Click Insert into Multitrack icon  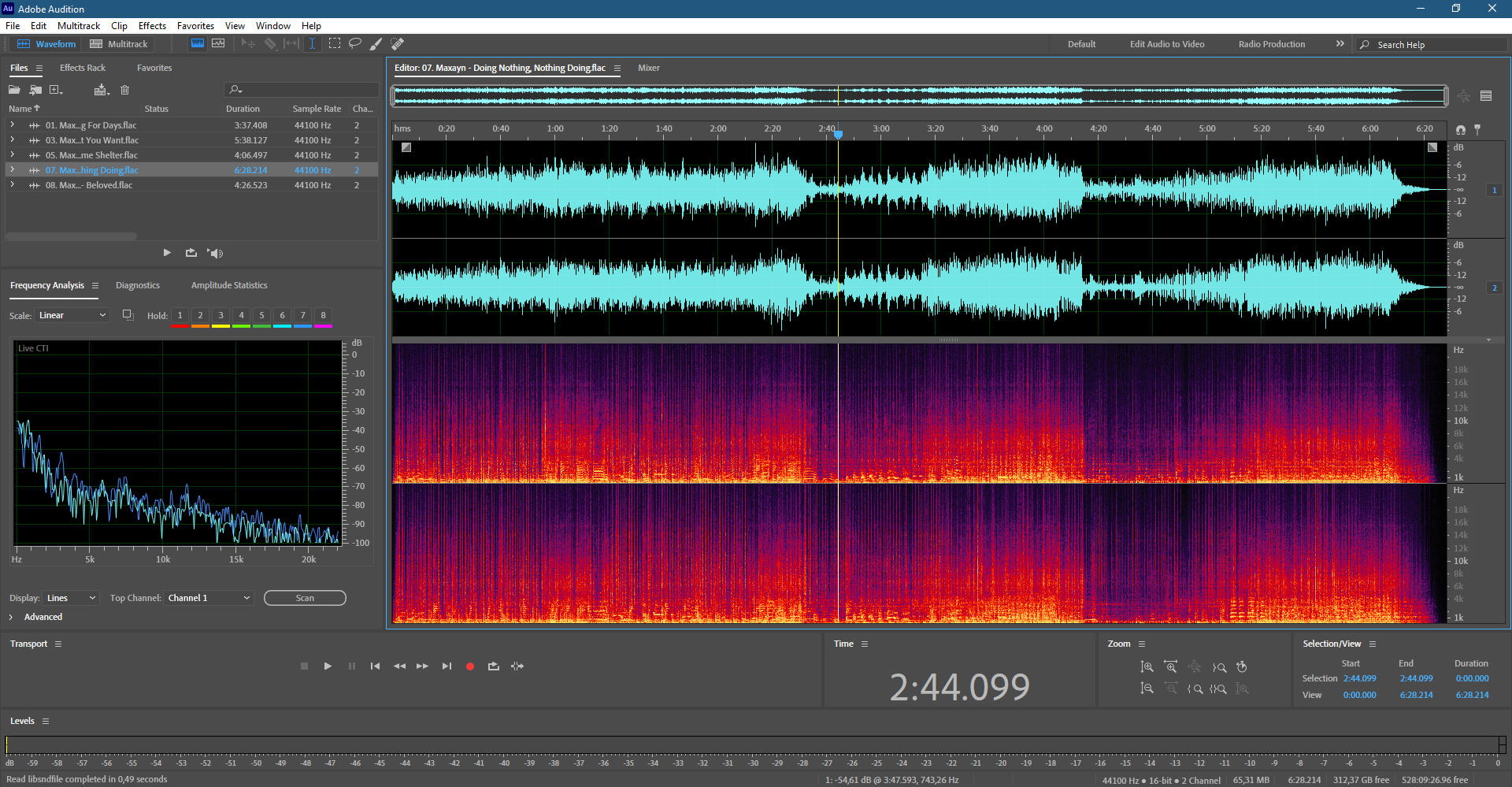tap(102, 90)
